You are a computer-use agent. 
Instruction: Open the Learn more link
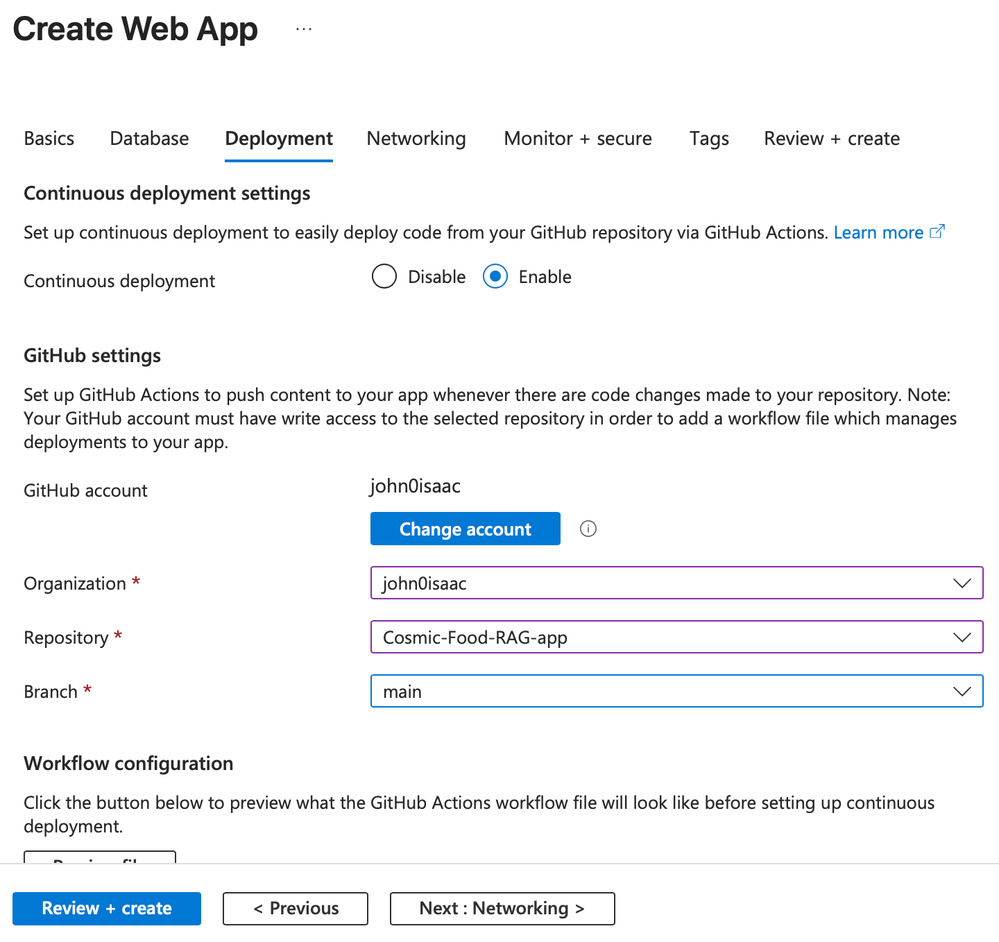click(x=878, y=232)
